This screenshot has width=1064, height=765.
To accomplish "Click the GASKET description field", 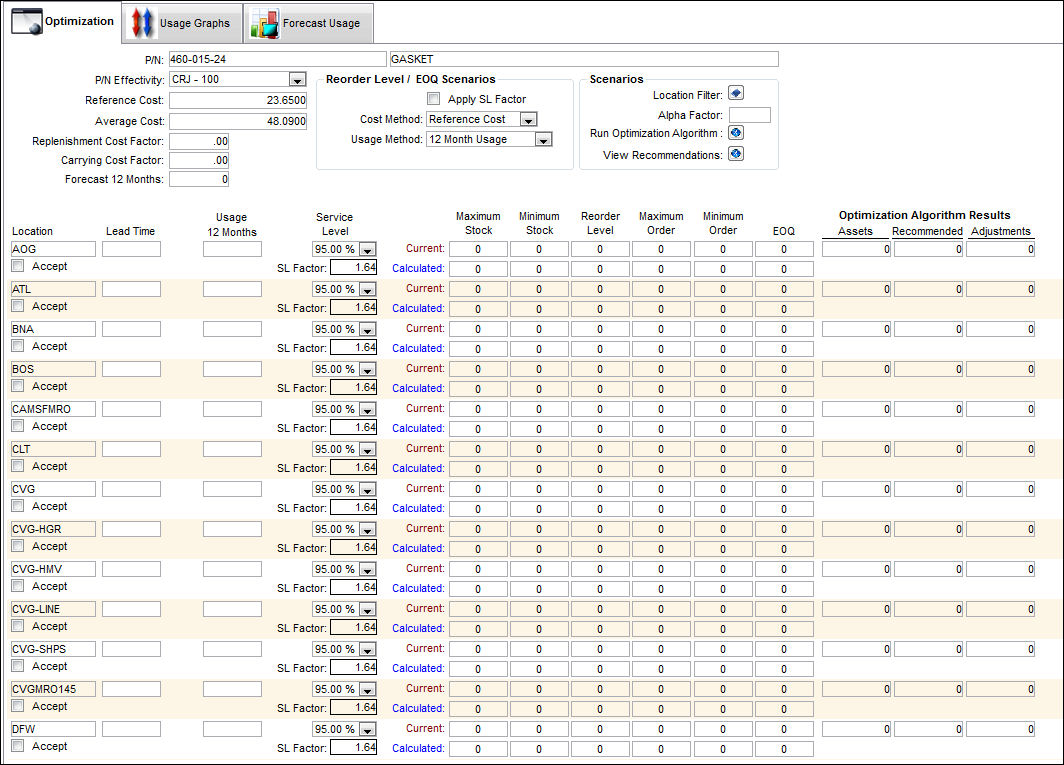I will pyautogui.click(x=584, y=59).
